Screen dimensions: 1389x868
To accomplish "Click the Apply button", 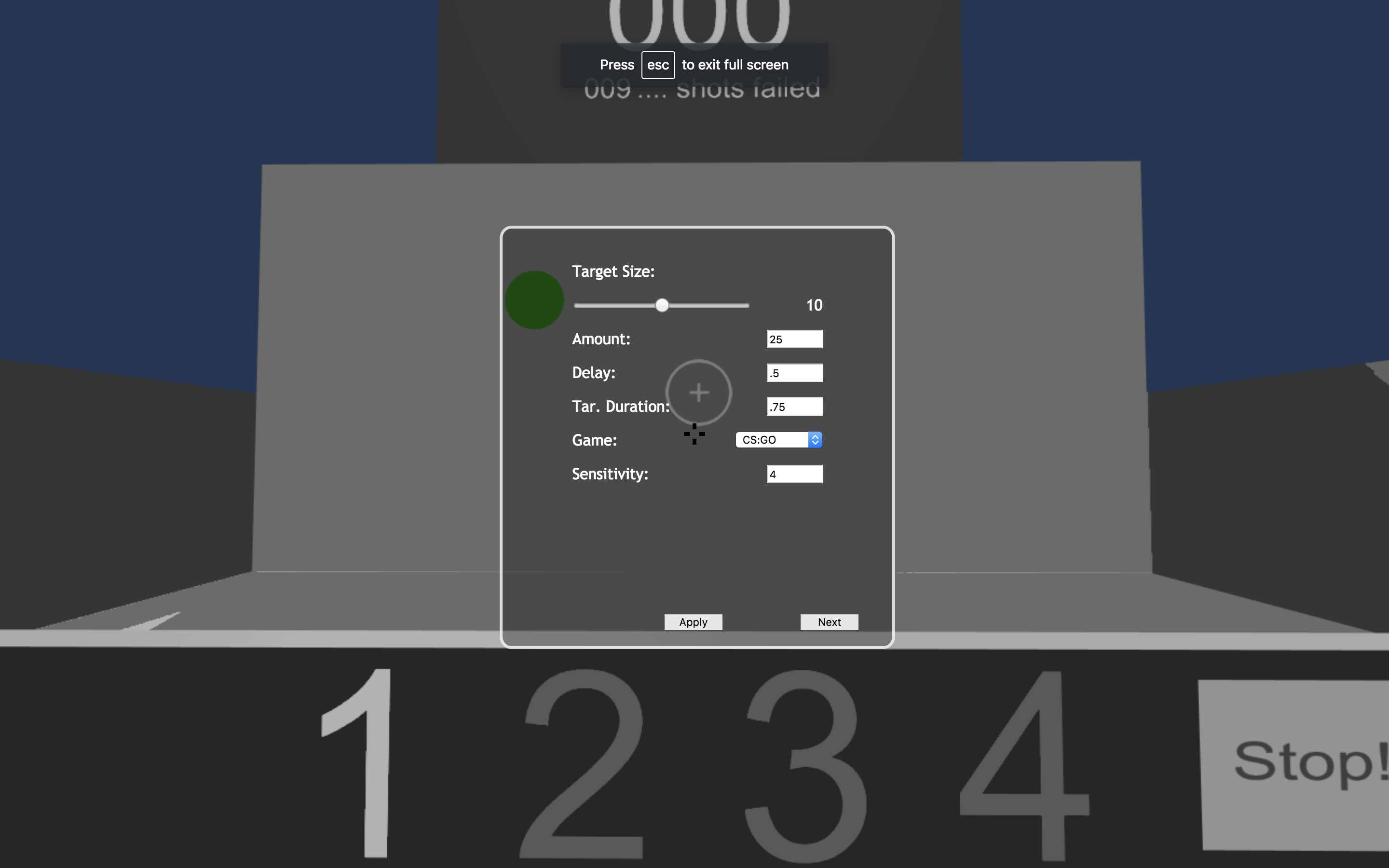I will click(x=693, y=622).
